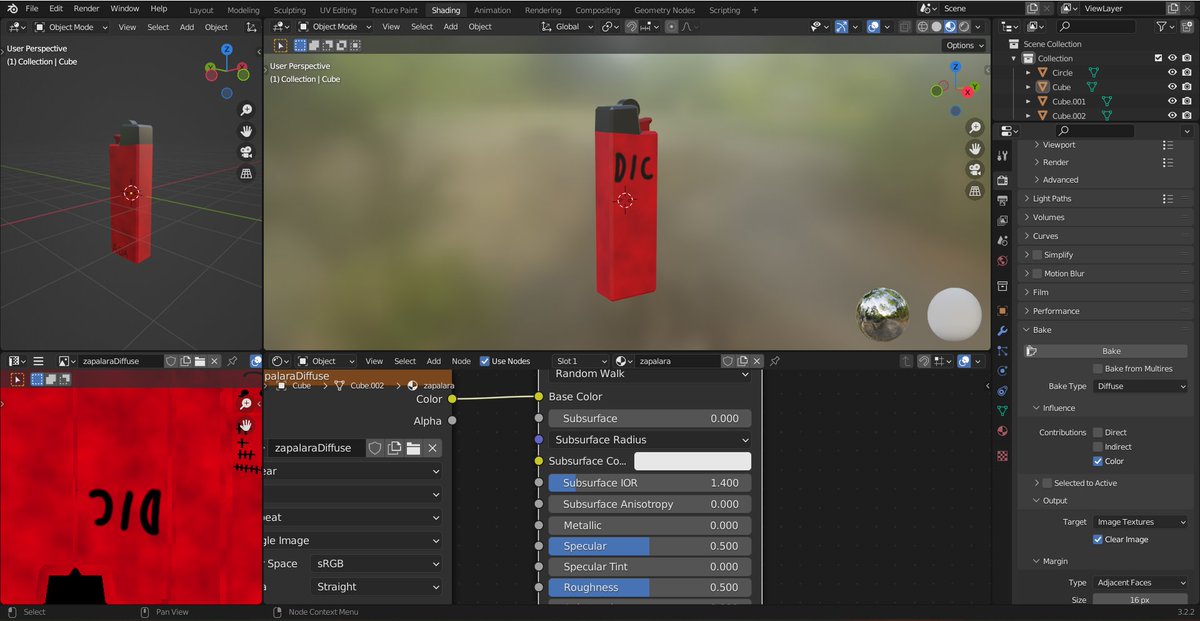Open the World properties tab icon
The width and height of the screenshot is (1200, 621).
(x=1002, y=261)
